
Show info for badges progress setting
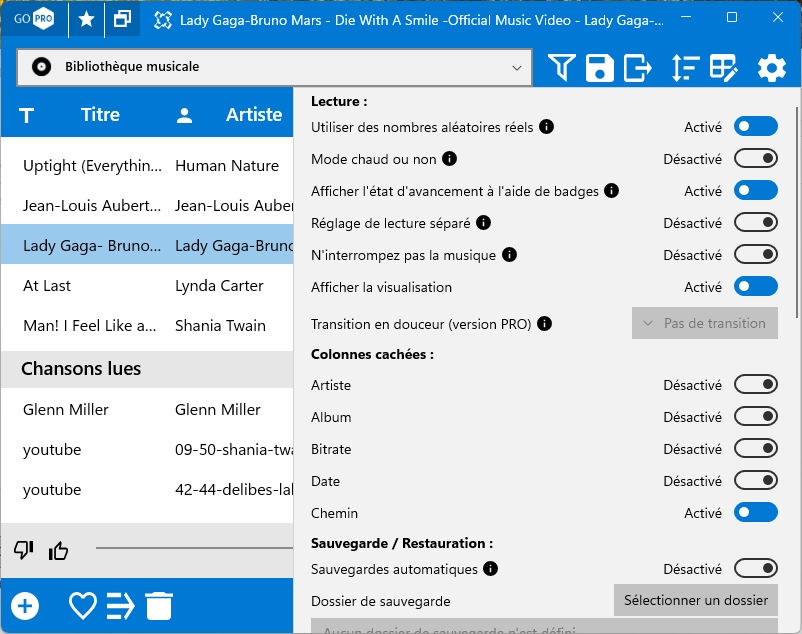coord(611,190)
